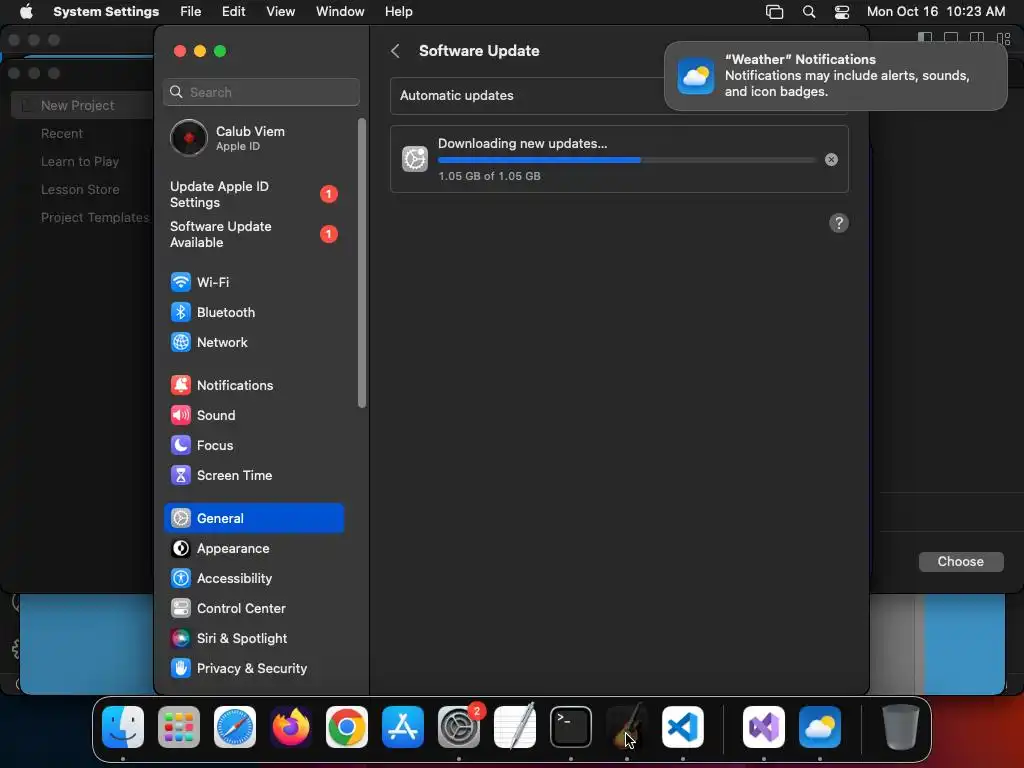Viewport: 1024px width, 768px height.
Task: Launch Firefox from the Dock
Action: (x=291, y=727)
